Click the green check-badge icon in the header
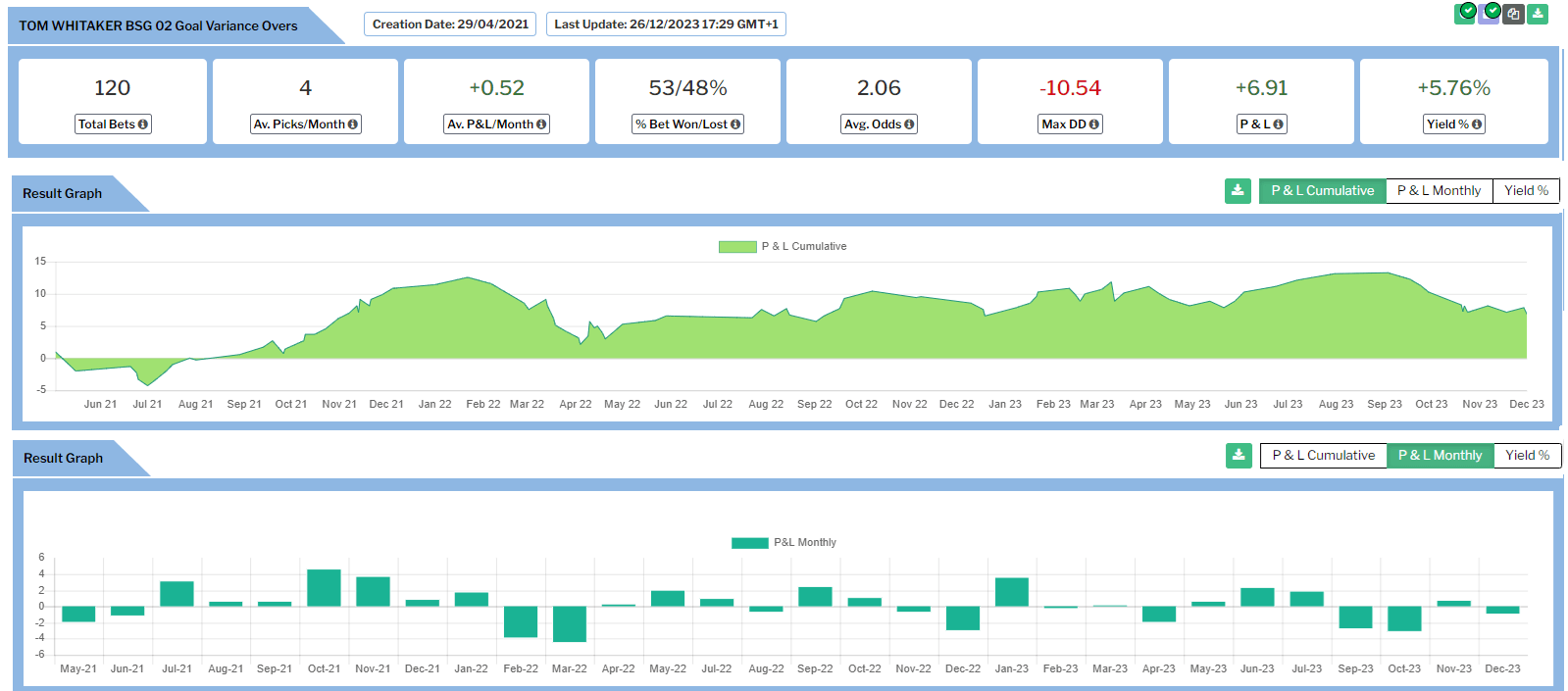The height and width of the screenshot is (691, 1568). pyautogui.click(x=1466, y=13)
